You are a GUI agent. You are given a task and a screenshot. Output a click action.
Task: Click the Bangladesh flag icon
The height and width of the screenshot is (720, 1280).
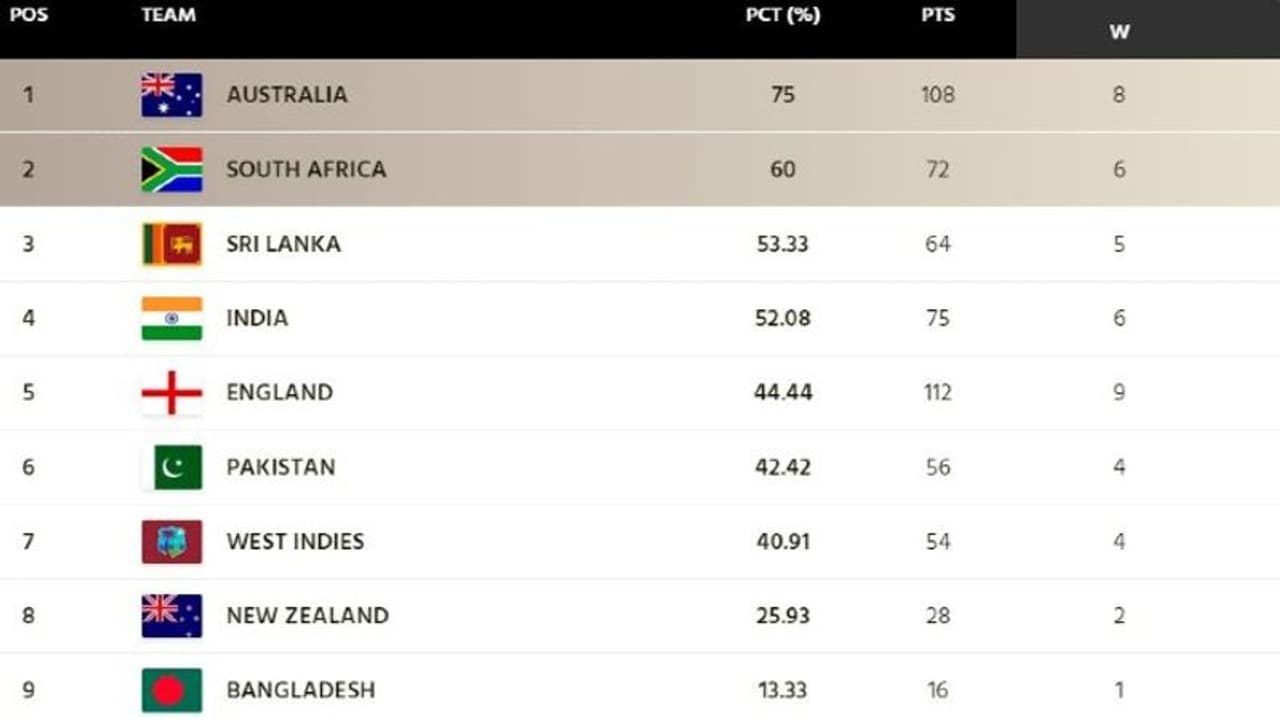click(171, 690)
